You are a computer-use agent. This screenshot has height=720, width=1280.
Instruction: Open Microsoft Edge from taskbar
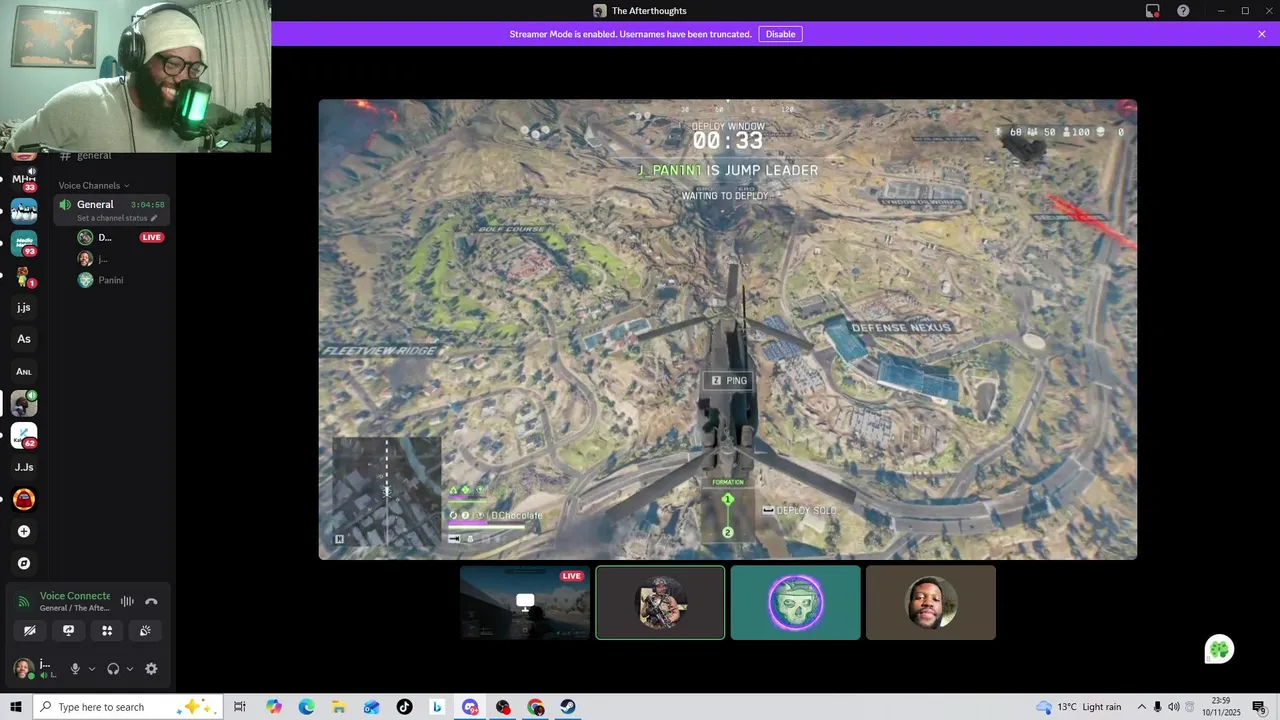point(306,707)
